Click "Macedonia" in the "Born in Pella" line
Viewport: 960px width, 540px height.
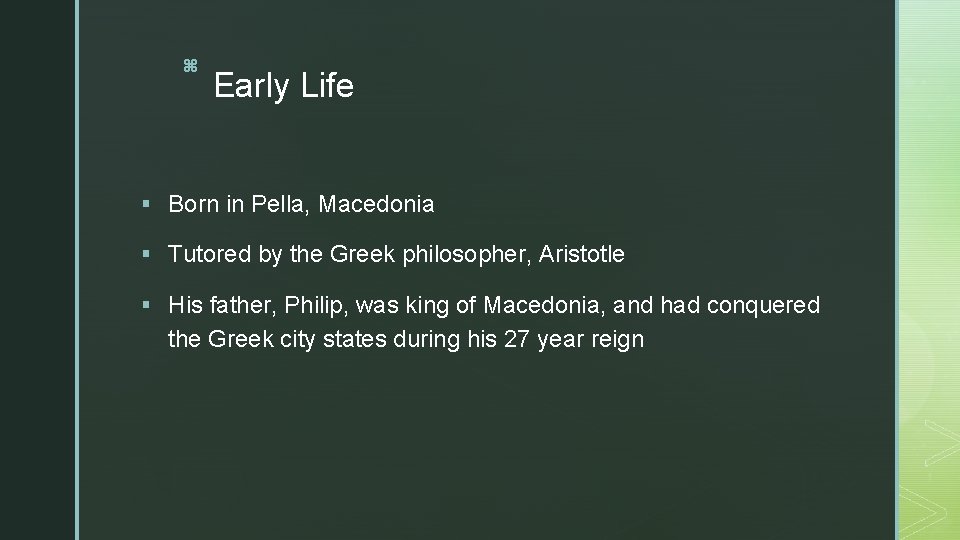point(378,205)
